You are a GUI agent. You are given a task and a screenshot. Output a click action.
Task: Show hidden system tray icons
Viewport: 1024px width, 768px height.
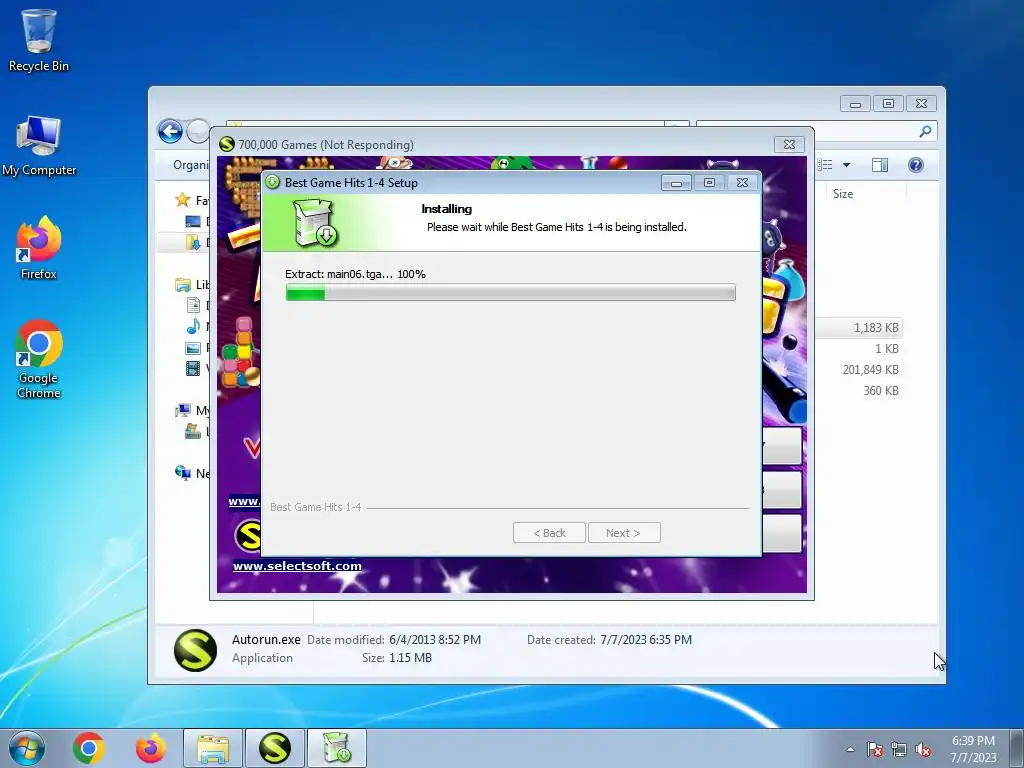click(x=850, y=749)
